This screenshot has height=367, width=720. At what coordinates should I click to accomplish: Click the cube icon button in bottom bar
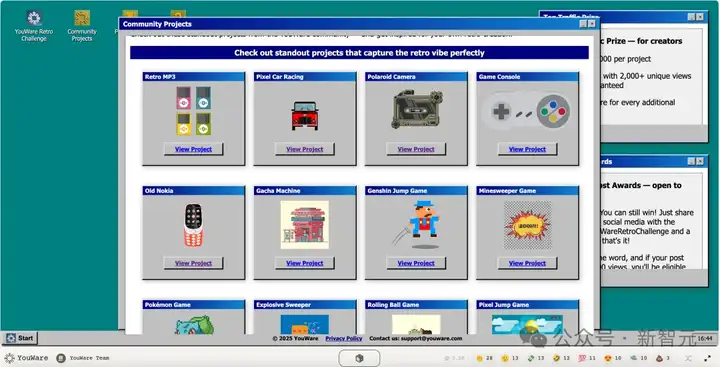360,358
